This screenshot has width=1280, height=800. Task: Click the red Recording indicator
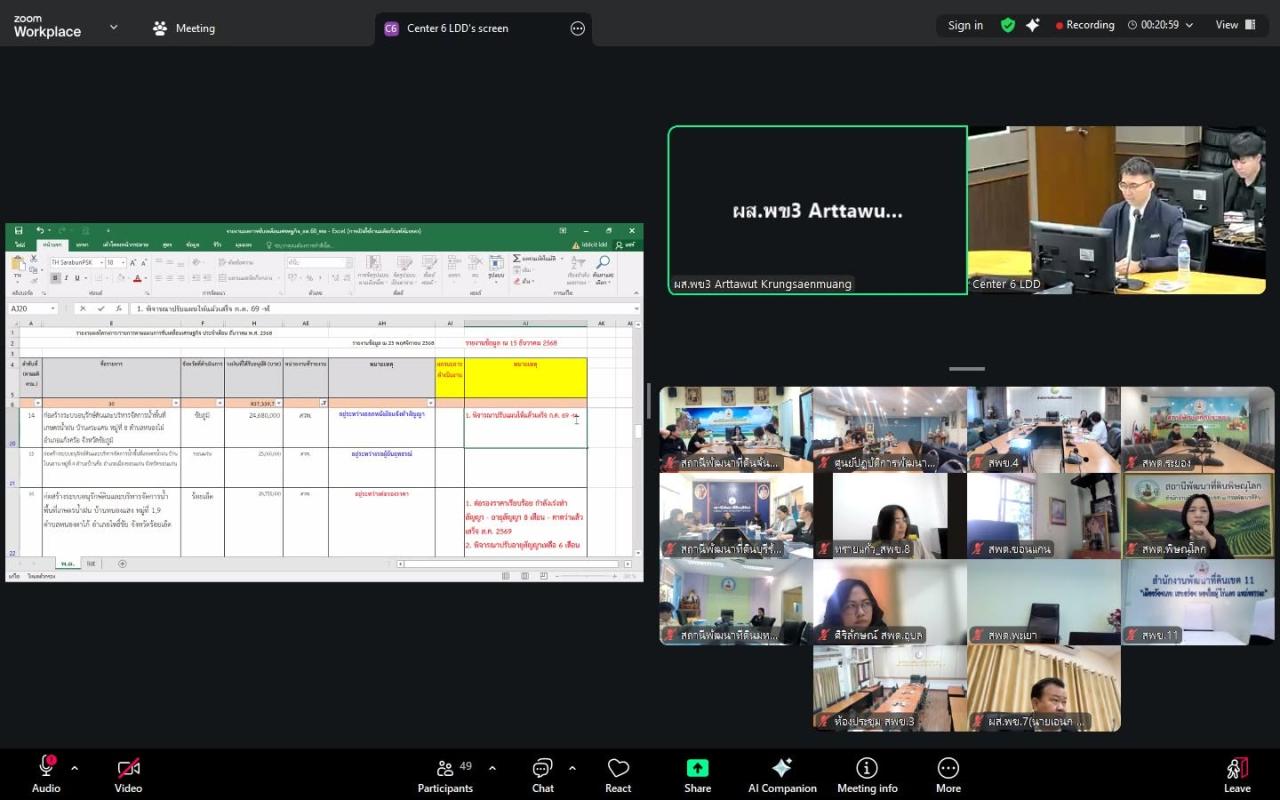pyautogui.click(x=1085, y=25)
